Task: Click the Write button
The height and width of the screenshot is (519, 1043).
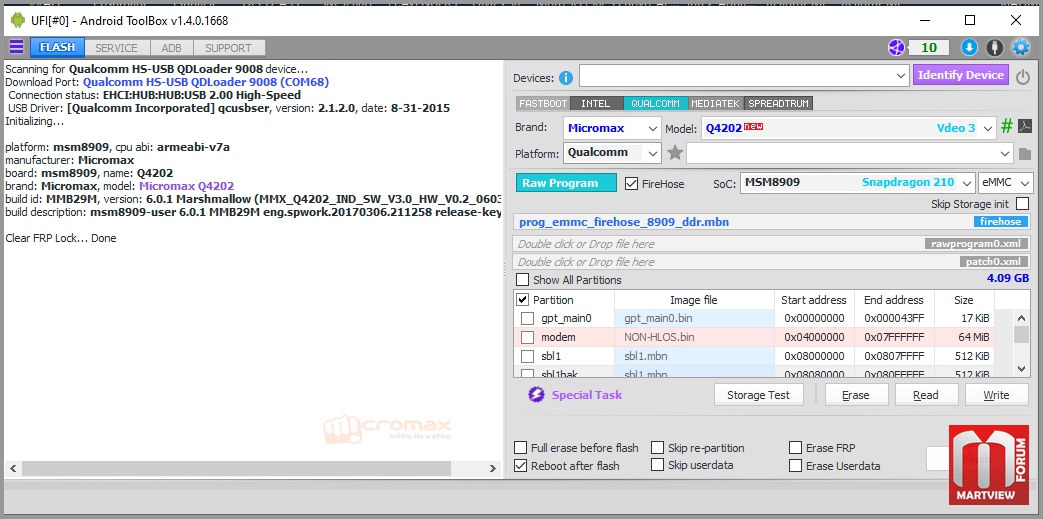Action: pyautogui.click(x=996, y=395)
